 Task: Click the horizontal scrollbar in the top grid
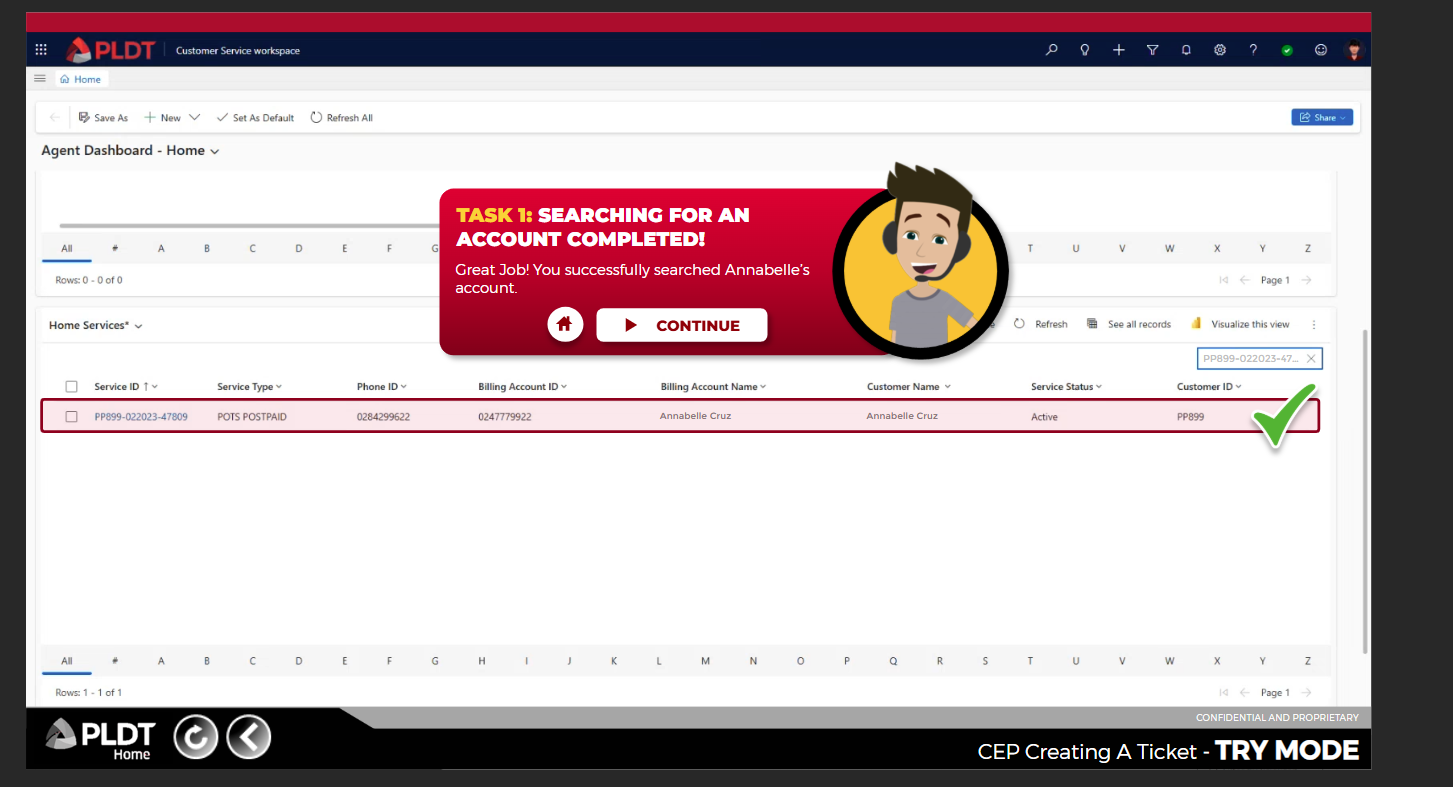point(250,226)
